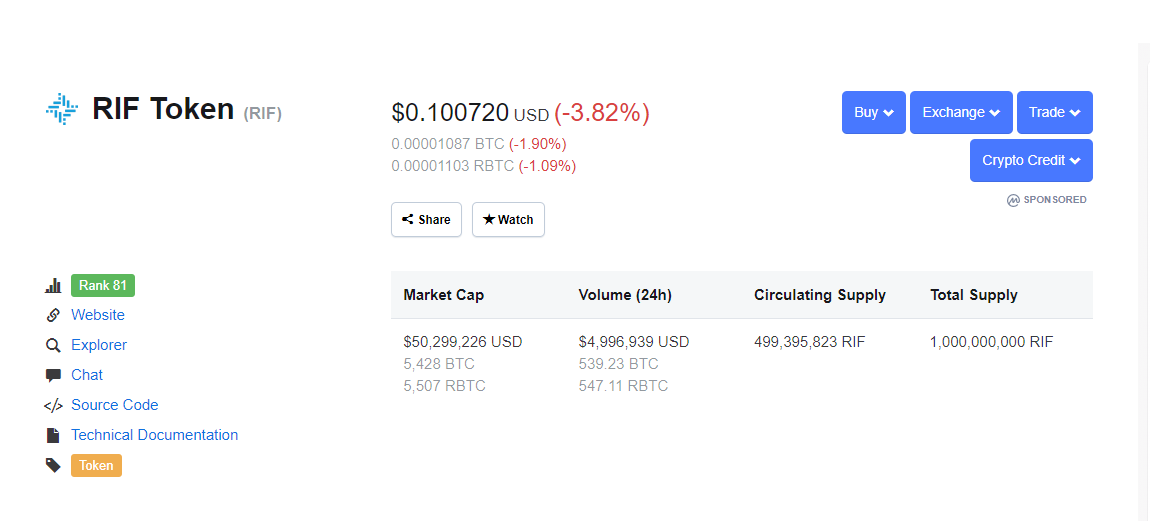1150x521 pixels.
Task: Click the source code brackets icon
Action: 53,405
